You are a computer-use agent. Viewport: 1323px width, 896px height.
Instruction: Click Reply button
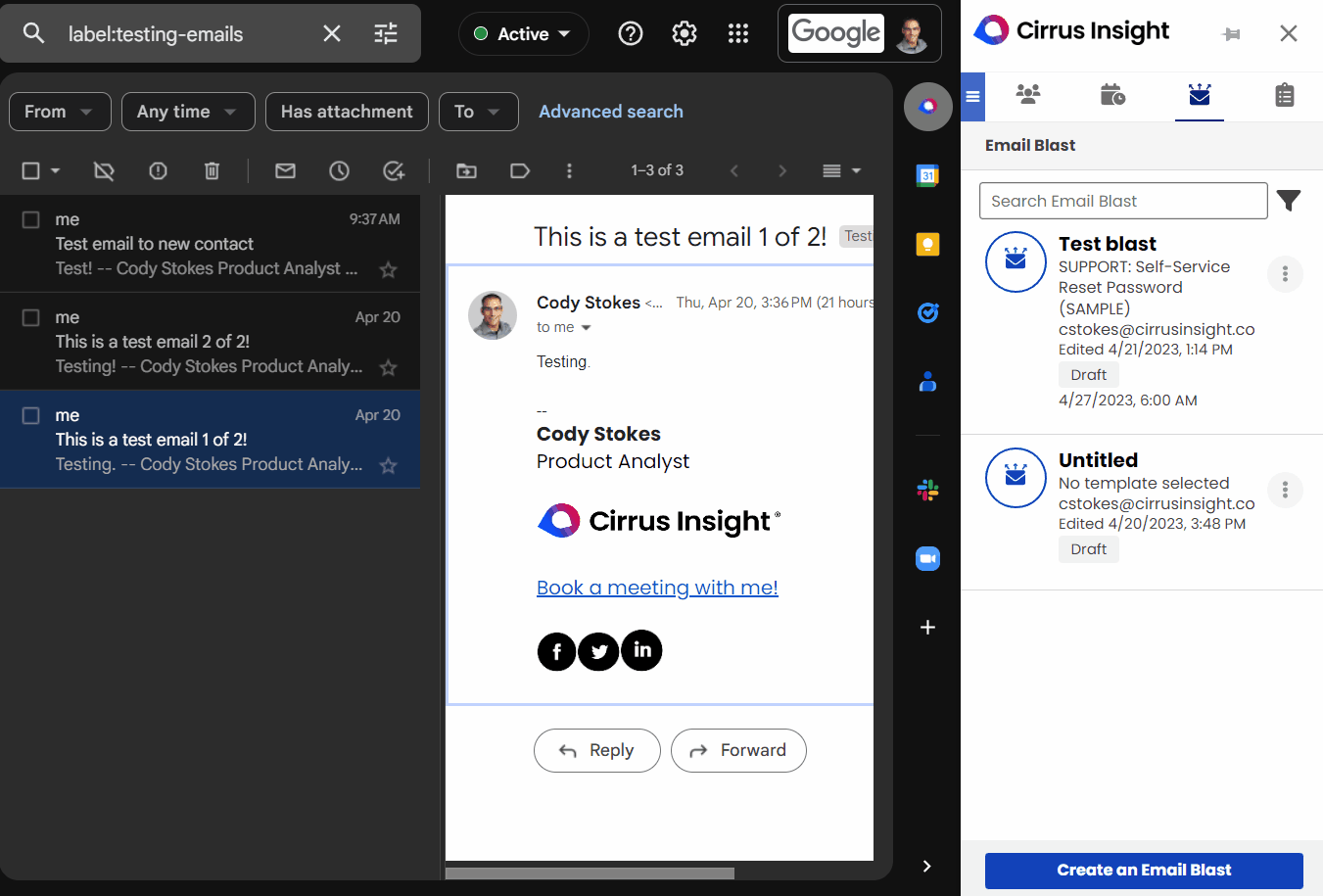597,750
